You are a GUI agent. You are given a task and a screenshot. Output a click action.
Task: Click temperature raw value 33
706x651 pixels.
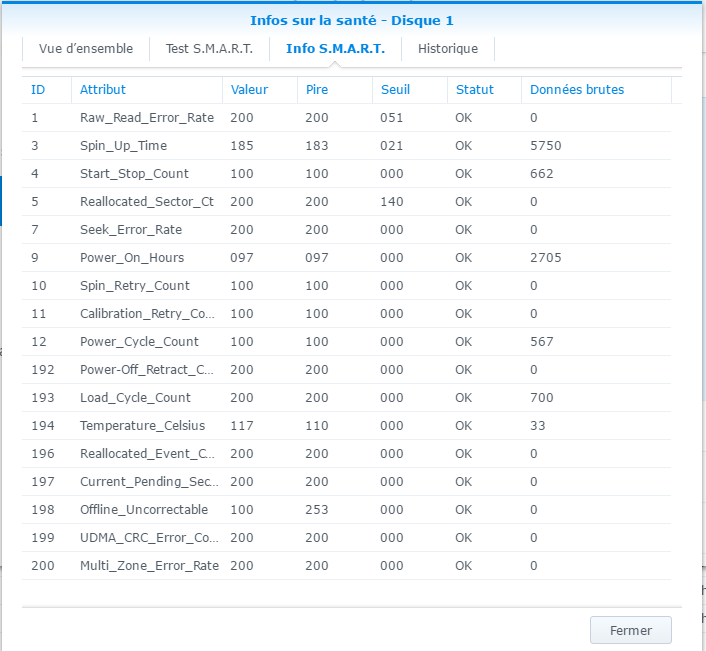tap(538, 425)
